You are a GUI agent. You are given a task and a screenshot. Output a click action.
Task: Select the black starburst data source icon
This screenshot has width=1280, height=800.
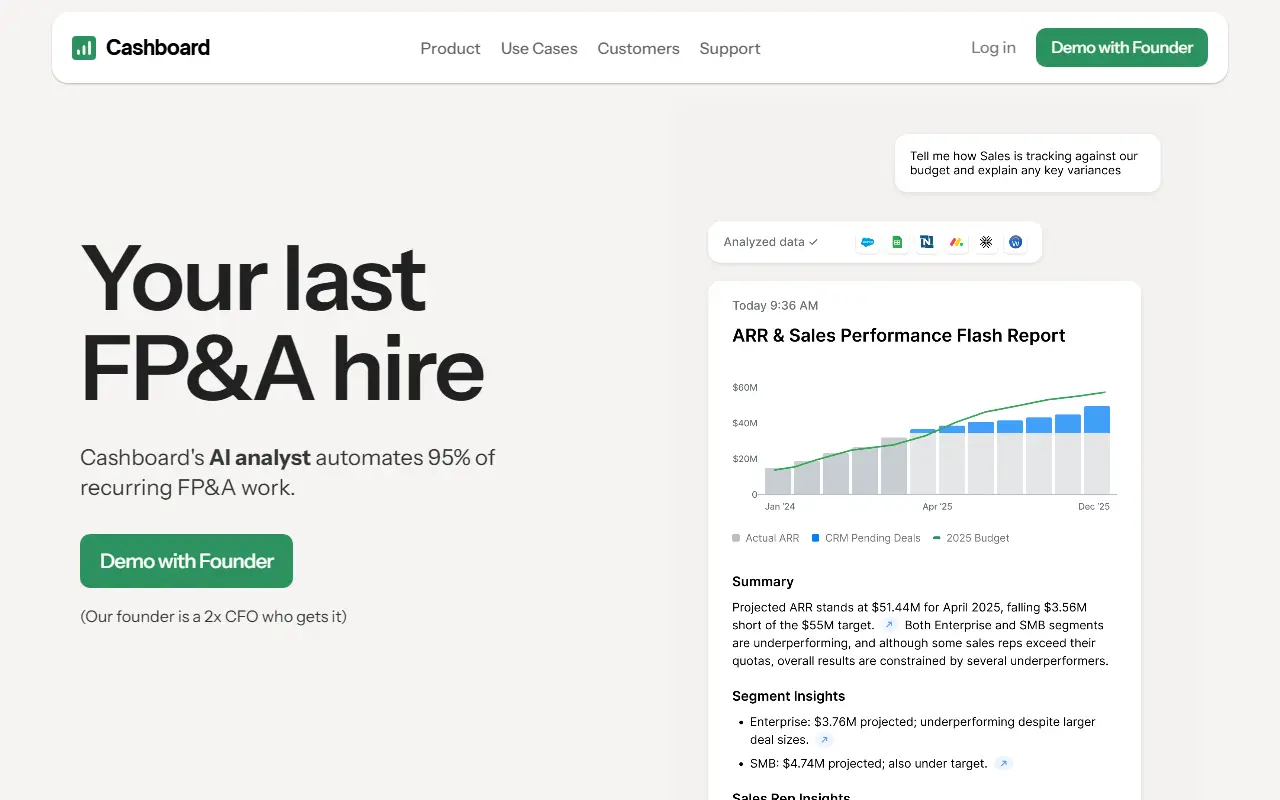(x=986, y=242)
